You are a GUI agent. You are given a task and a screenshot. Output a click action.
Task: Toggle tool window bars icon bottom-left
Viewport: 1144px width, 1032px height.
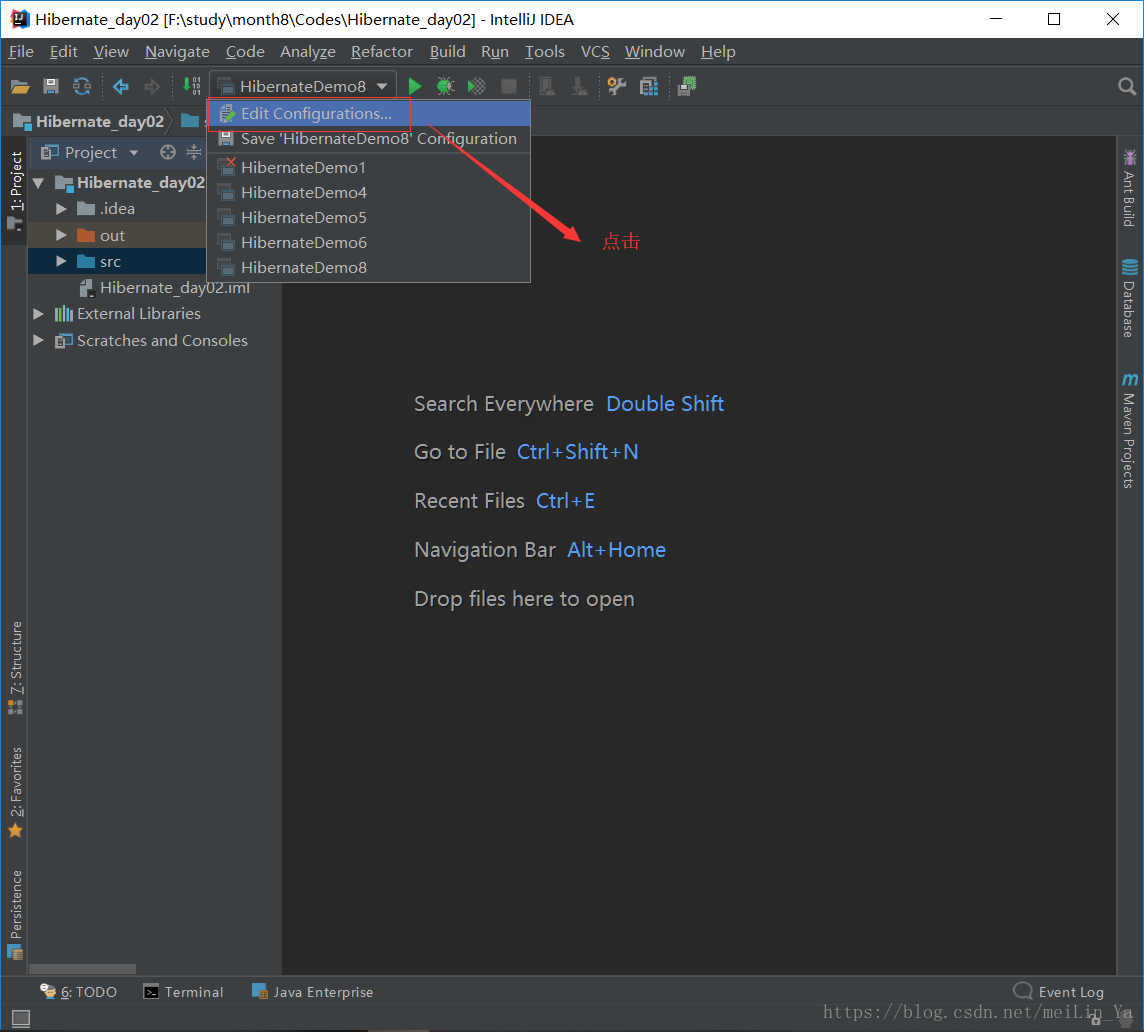(20, 1018)
